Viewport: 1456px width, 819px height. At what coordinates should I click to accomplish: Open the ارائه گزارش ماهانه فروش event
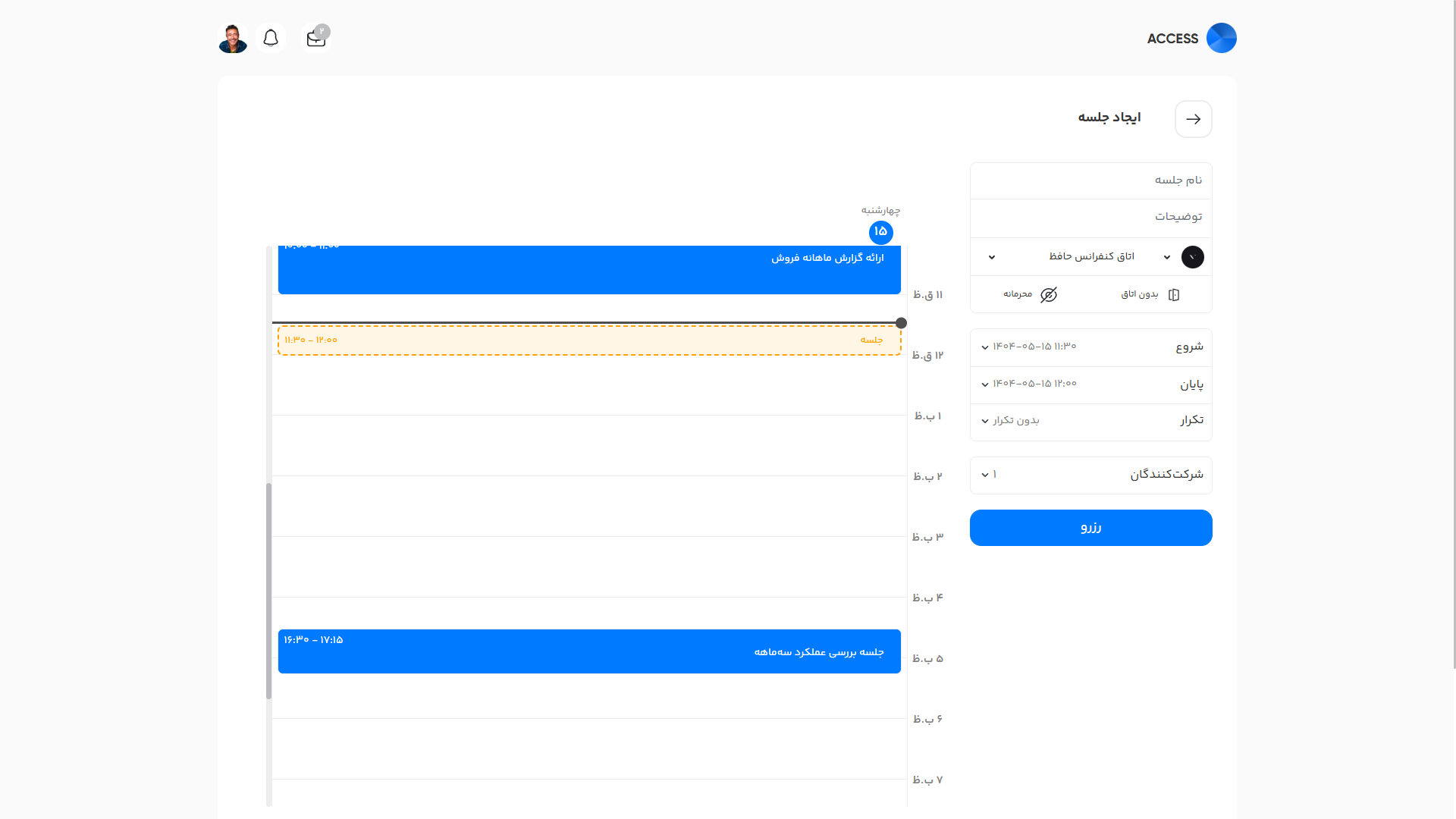click(x=588, y=269)
